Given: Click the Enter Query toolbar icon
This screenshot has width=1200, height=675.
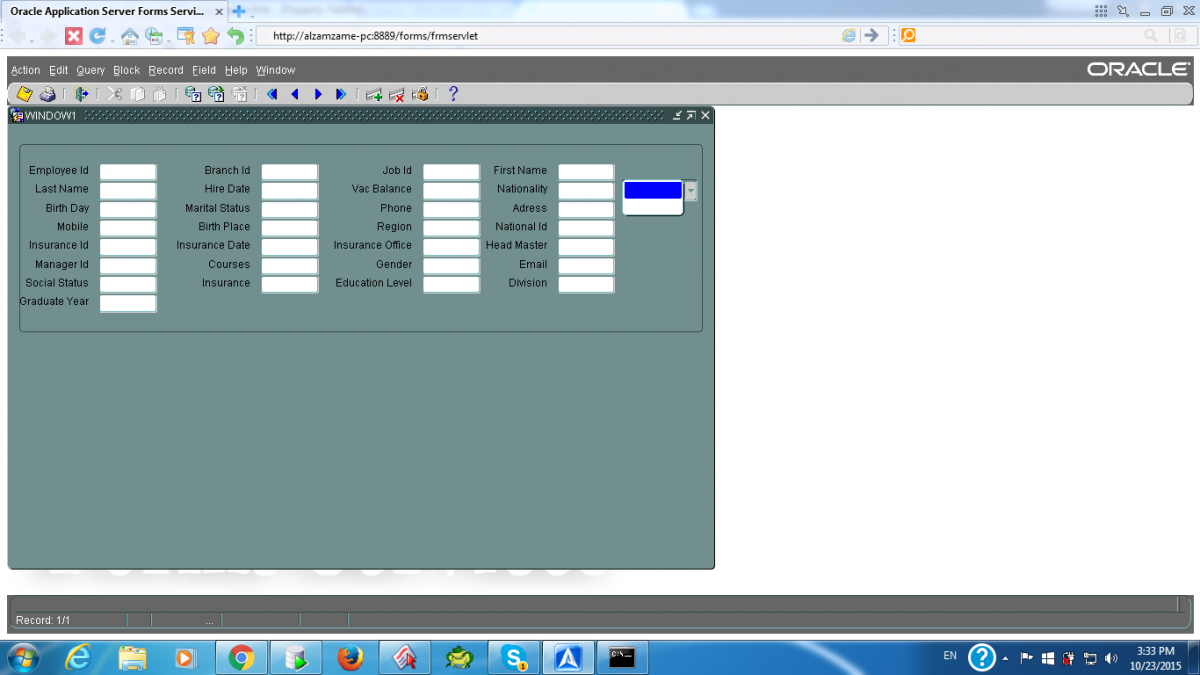Looking at the screenshot, I should [x=193, y=94].
